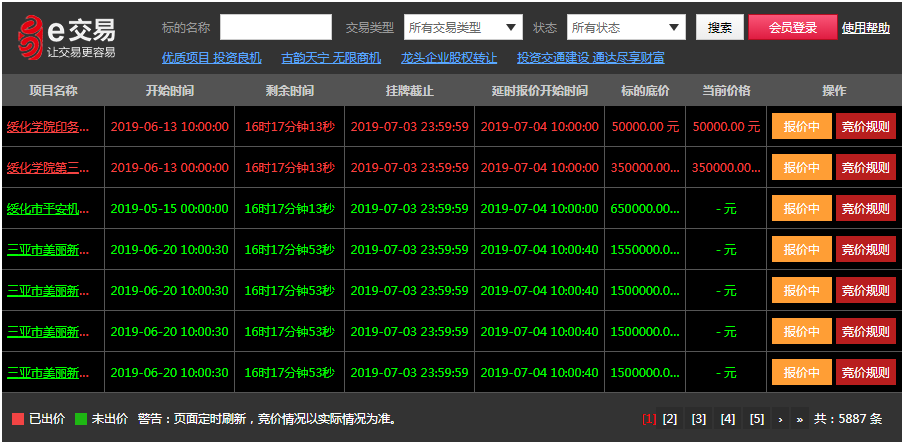Go to page 2 of results

[670, 419]
